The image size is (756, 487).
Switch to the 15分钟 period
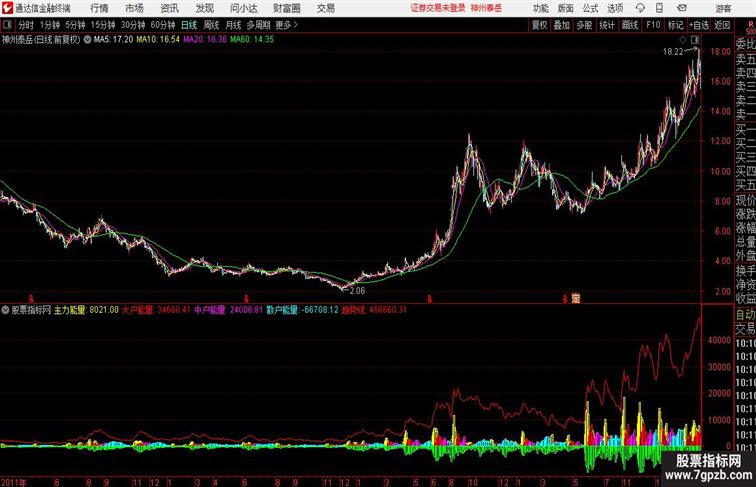(103, 25)
